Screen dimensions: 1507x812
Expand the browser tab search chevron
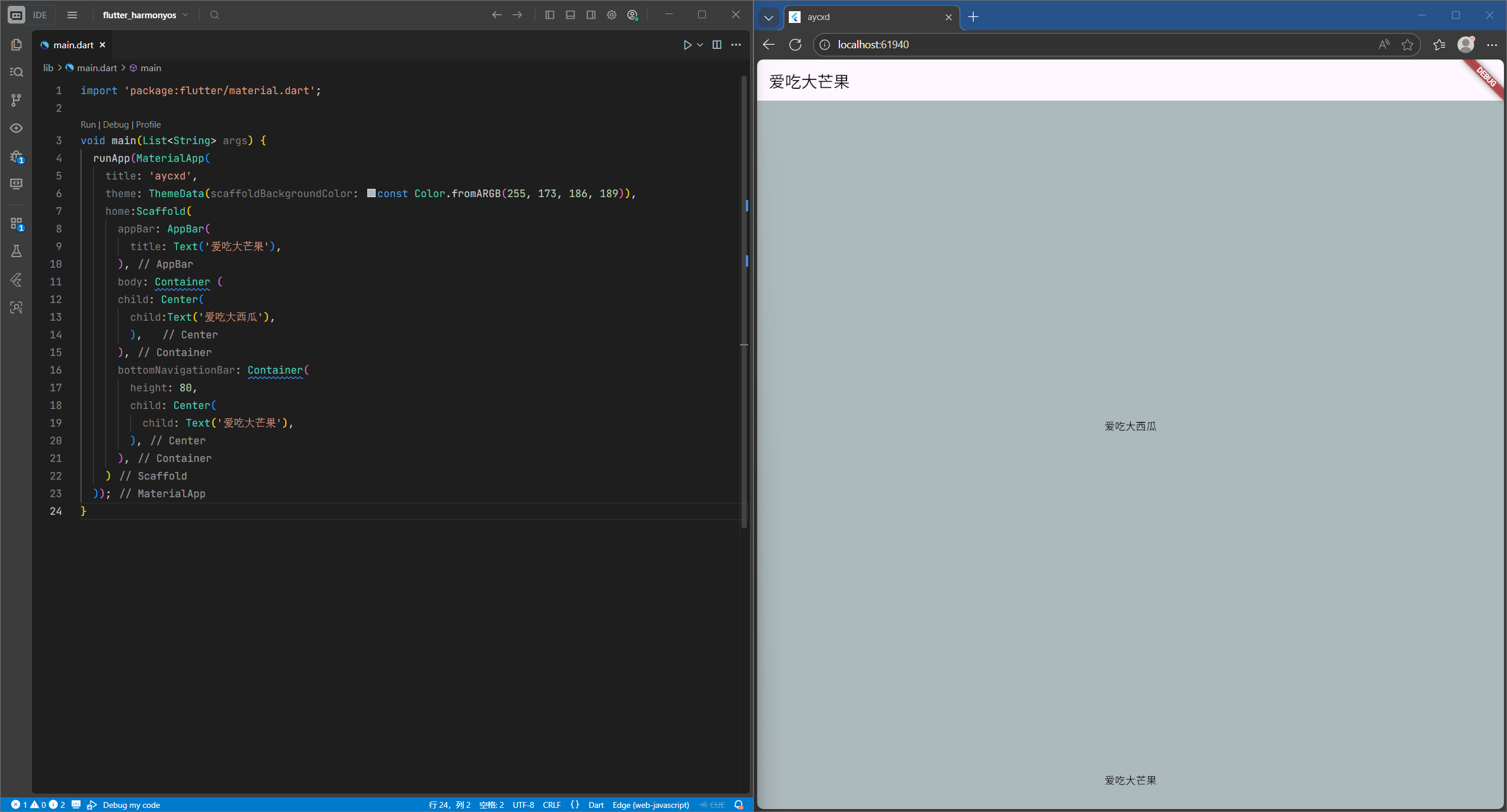coord(769,17)
